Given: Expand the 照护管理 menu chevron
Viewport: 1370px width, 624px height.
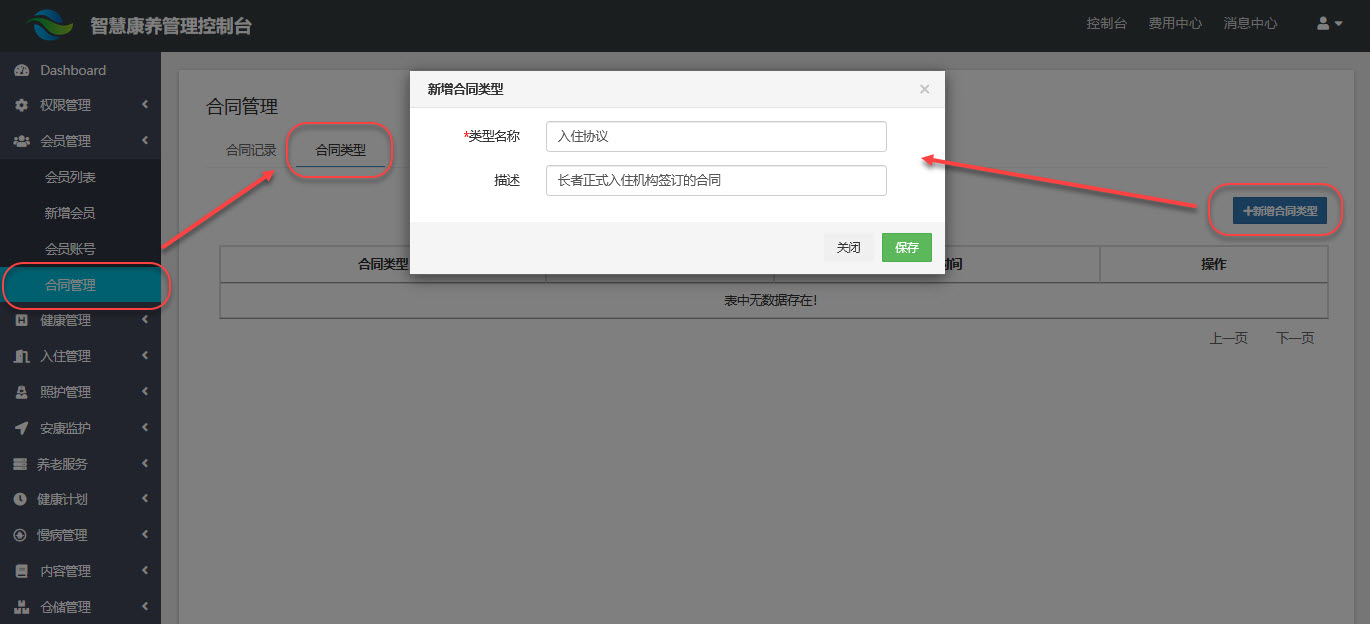Looking at the screenshot, I should (144, 391).
